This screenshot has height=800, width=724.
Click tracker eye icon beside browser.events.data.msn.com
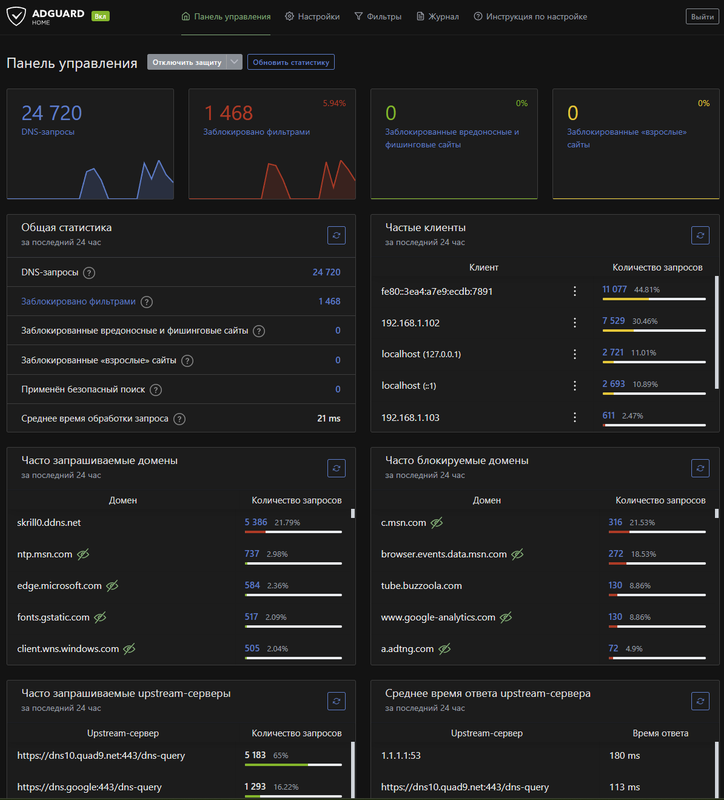click(x=517, y=554)
